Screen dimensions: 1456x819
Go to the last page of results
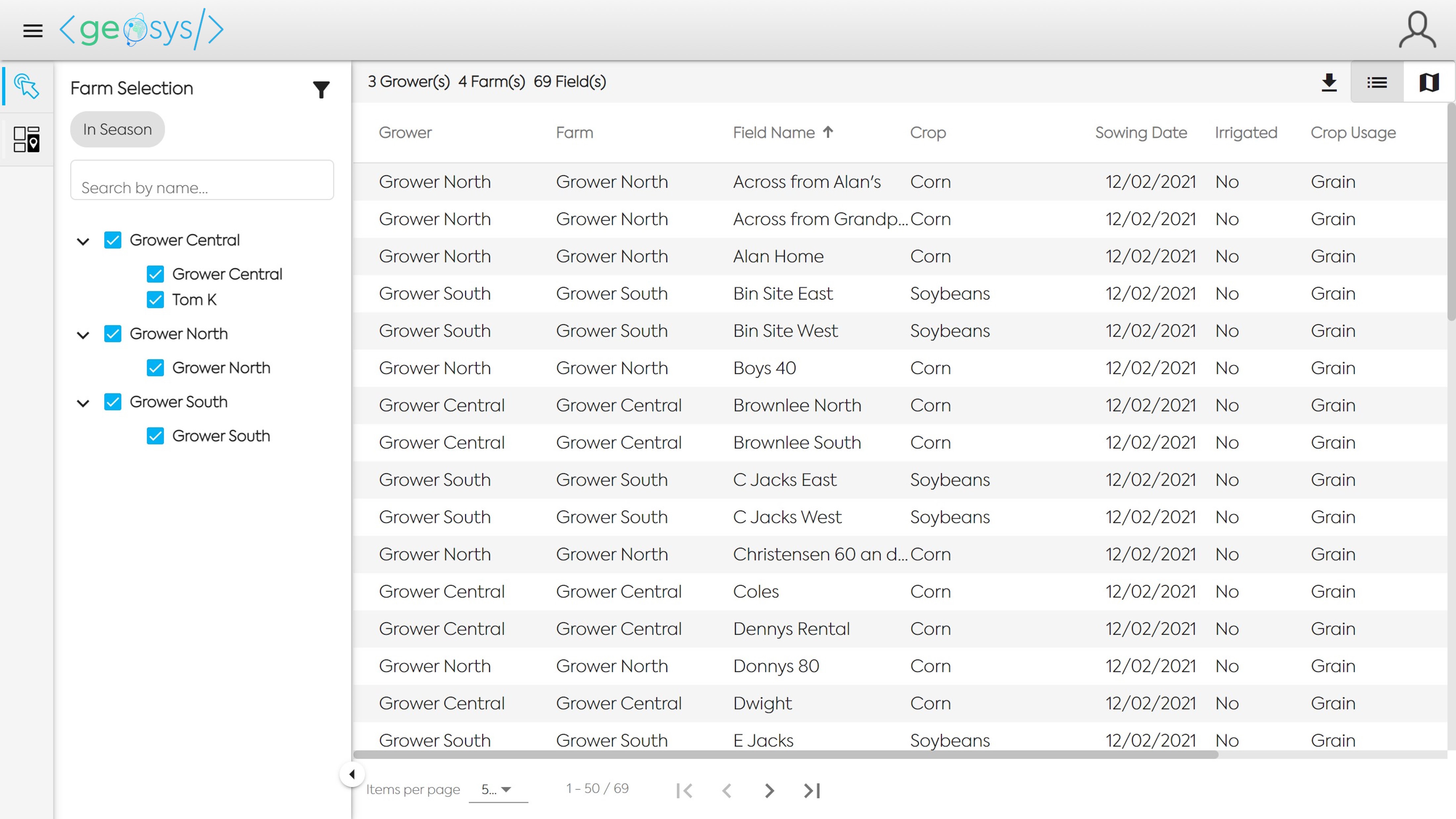812,790
